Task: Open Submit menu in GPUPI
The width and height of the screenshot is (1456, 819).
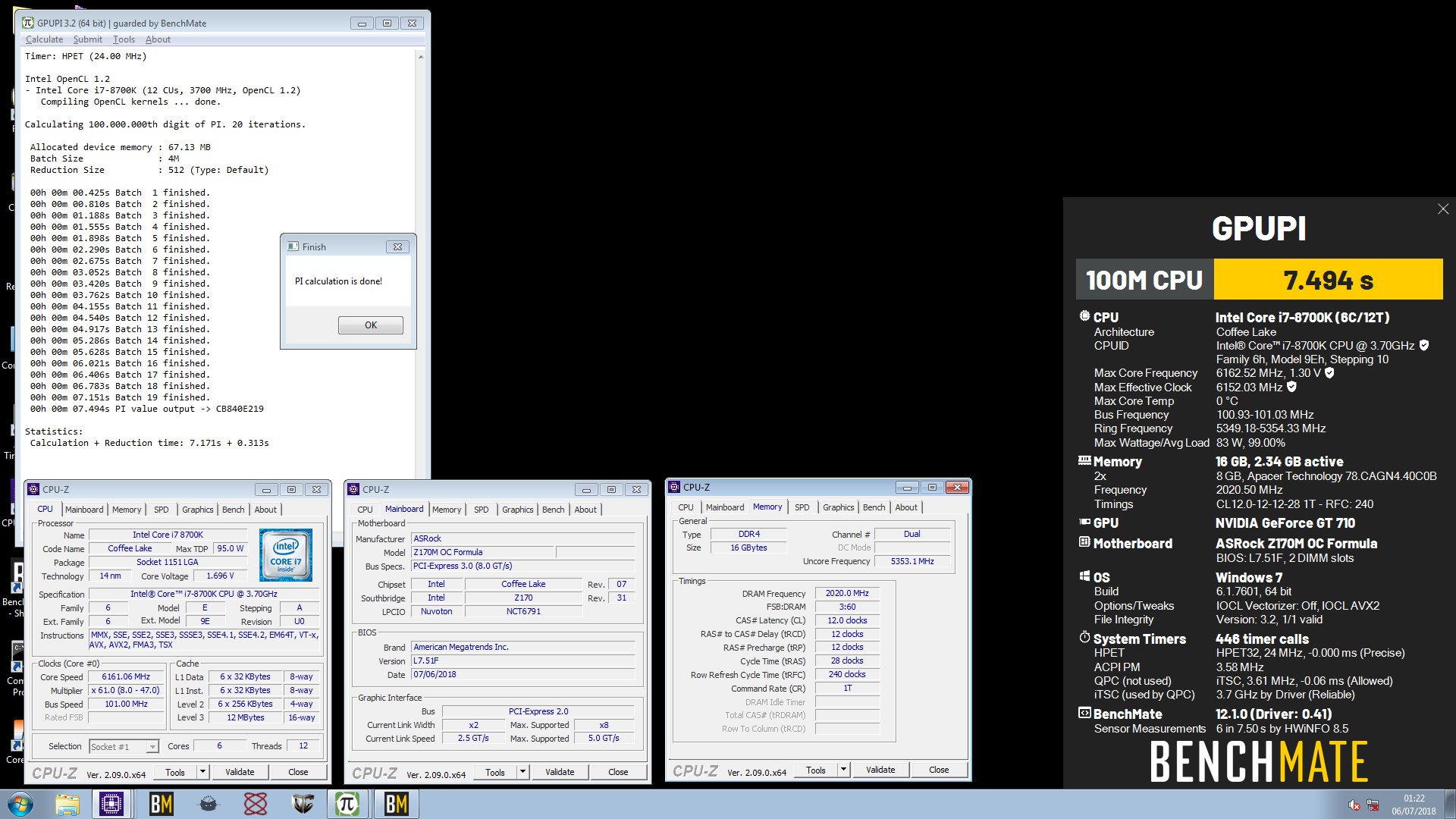Action: click(88, 39)
